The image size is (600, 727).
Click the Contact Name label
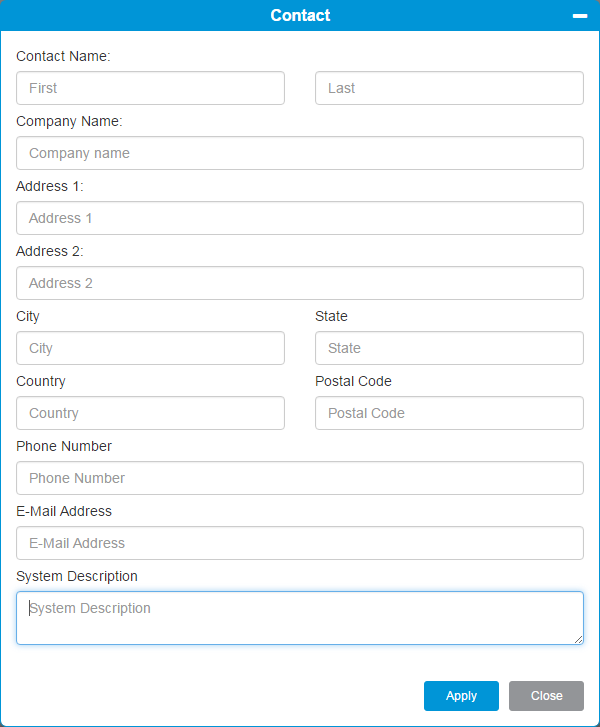click(x=63, y=56)
